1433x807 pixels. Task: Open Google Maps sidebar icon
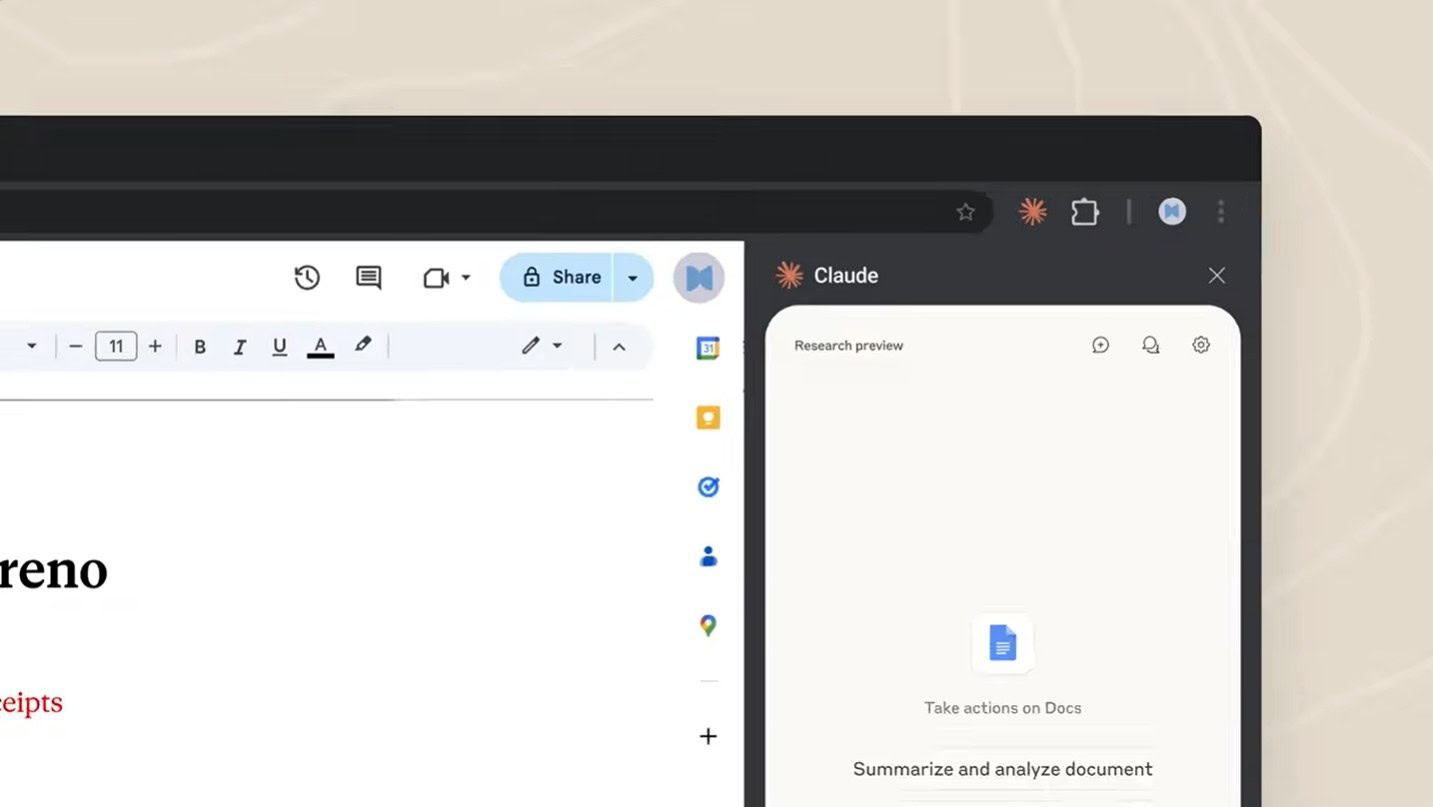point(708,626)
